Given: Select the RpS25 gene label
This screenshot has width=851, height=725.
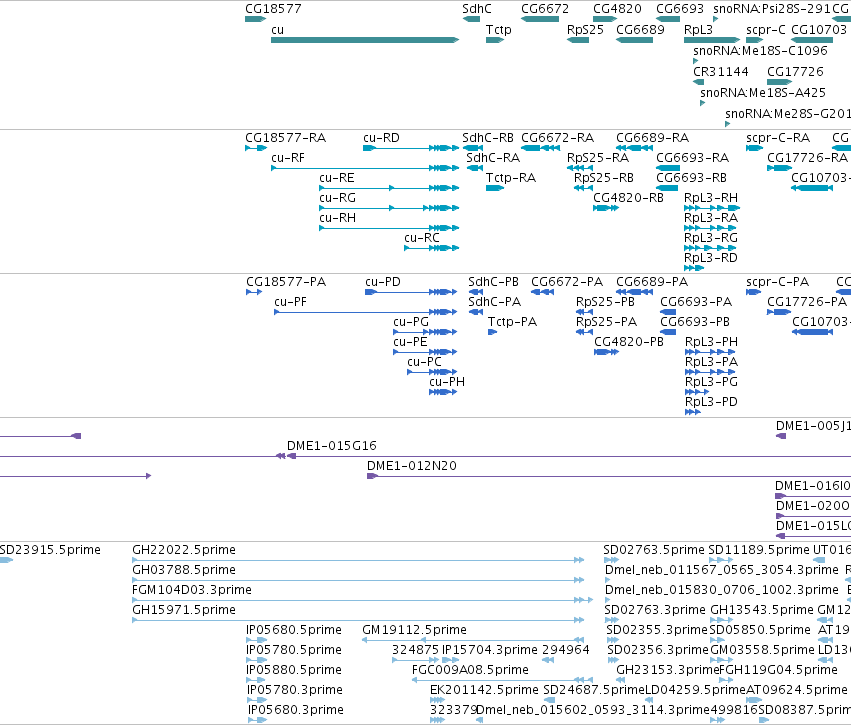Looking at the screenshot, I should [585, 30].
